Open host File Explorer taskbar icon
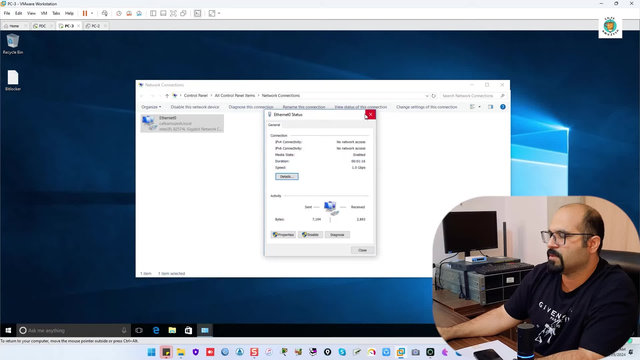The width and height of the screenshot is (640, 360). pyautogui.click(x=181, y=352)
